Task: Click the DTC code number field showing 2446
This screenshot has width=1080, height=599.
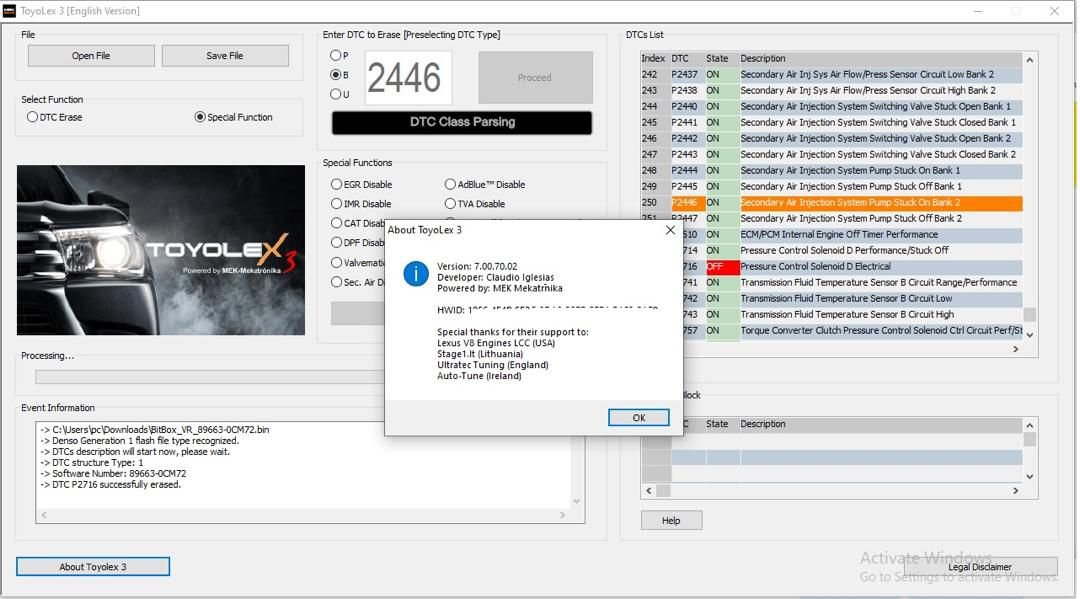Action: (x=404, y=78)
